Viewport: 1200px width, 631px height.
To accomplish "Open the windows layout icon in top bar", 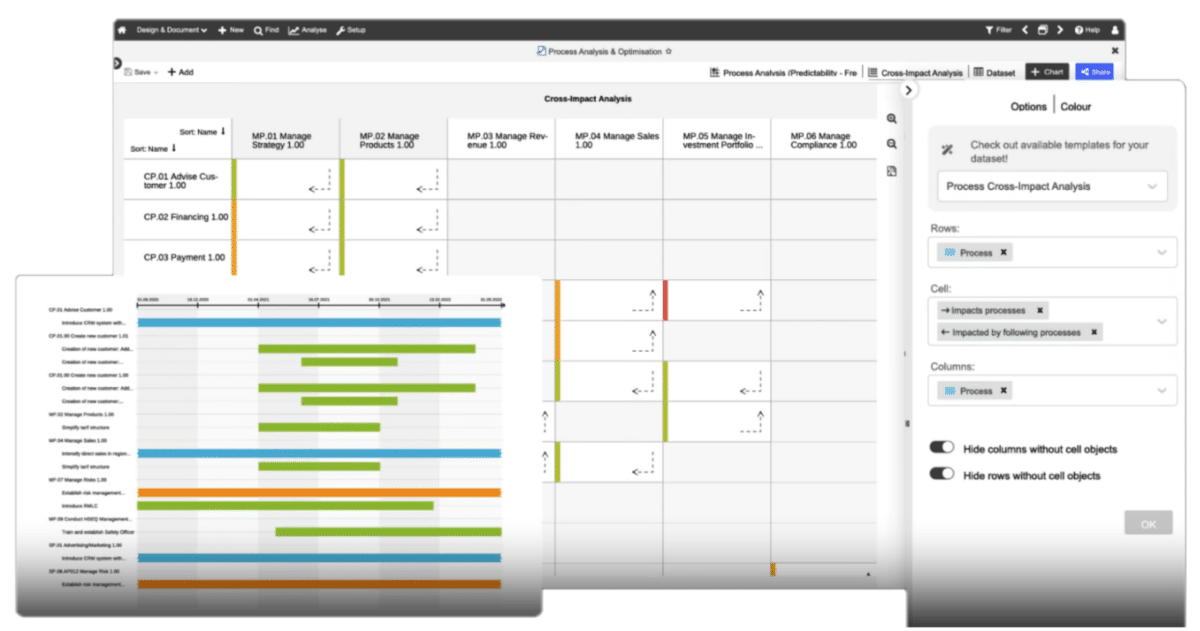I will (1042, 30).
